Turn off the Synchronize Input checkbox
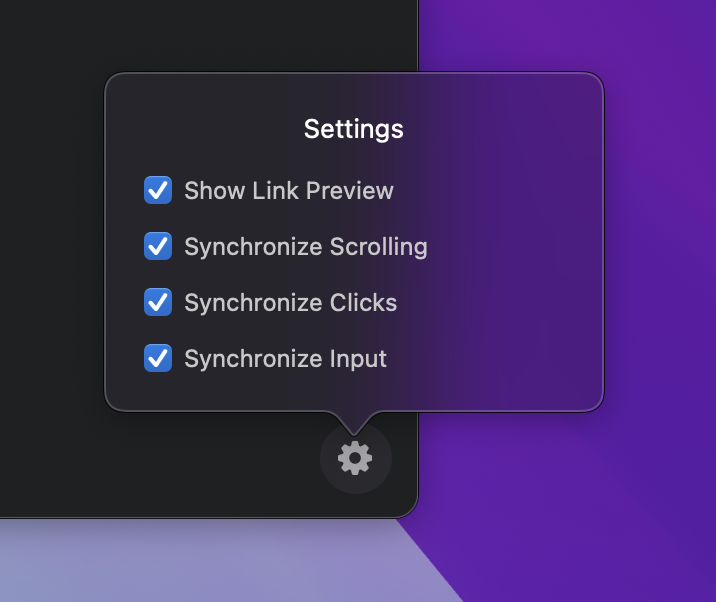 click(x=158, y=358)
